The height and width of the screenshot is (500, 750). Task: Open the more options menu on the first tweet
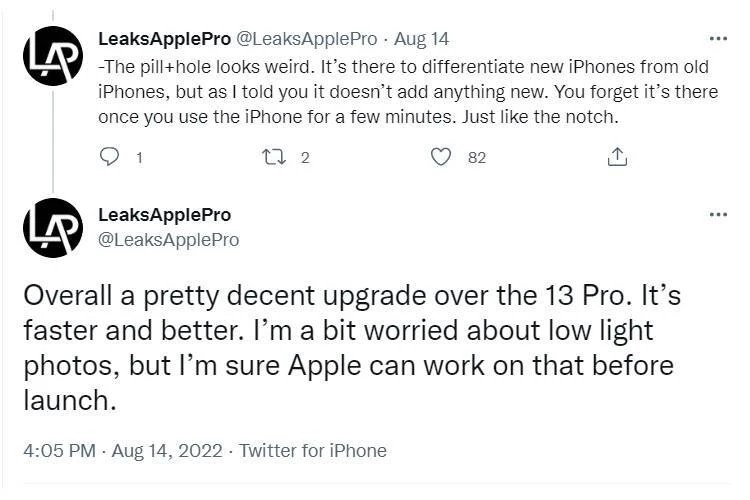point(717,39)
